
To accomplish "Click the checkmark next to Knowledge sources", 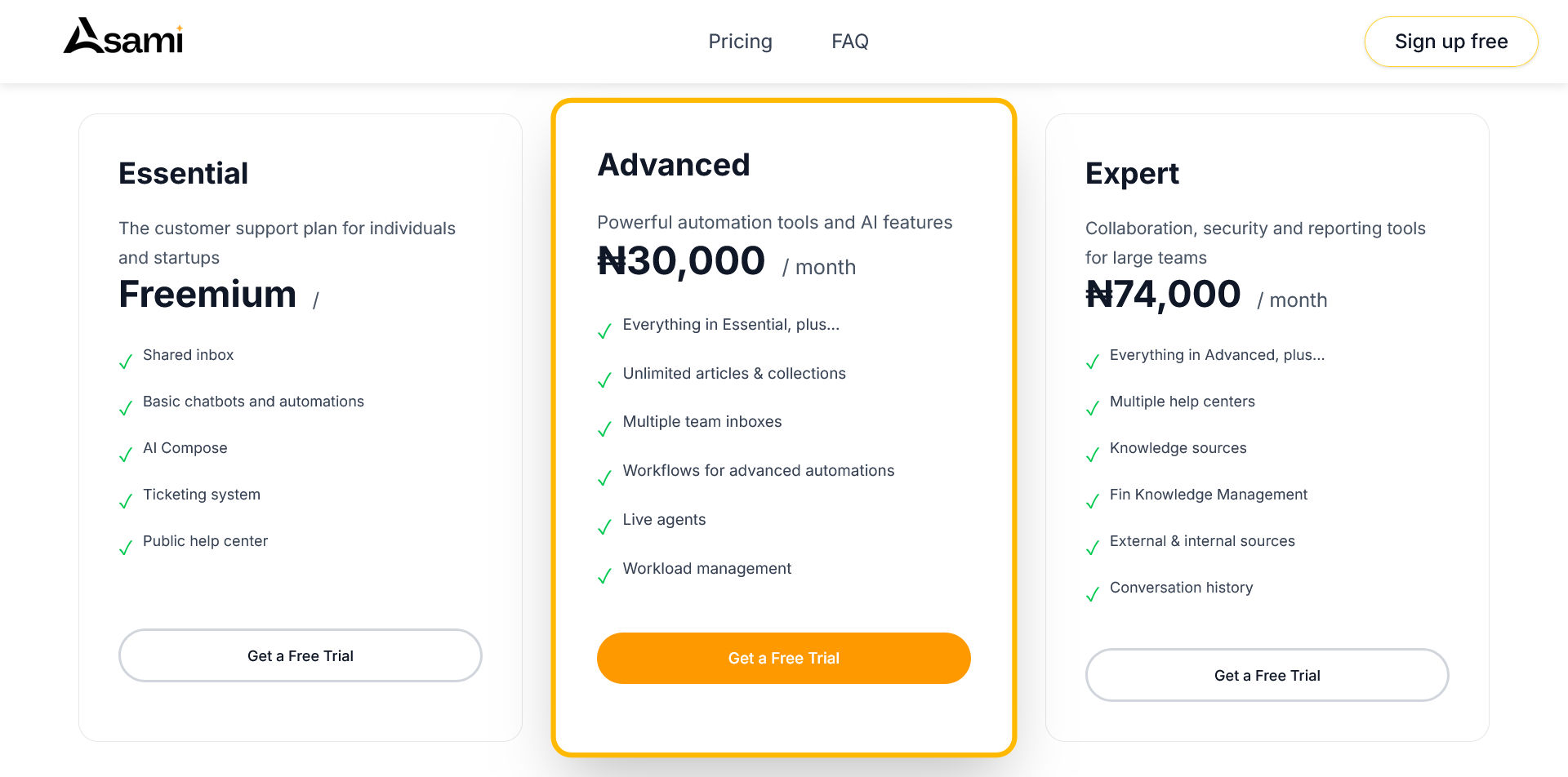I will pos(1093,455).
